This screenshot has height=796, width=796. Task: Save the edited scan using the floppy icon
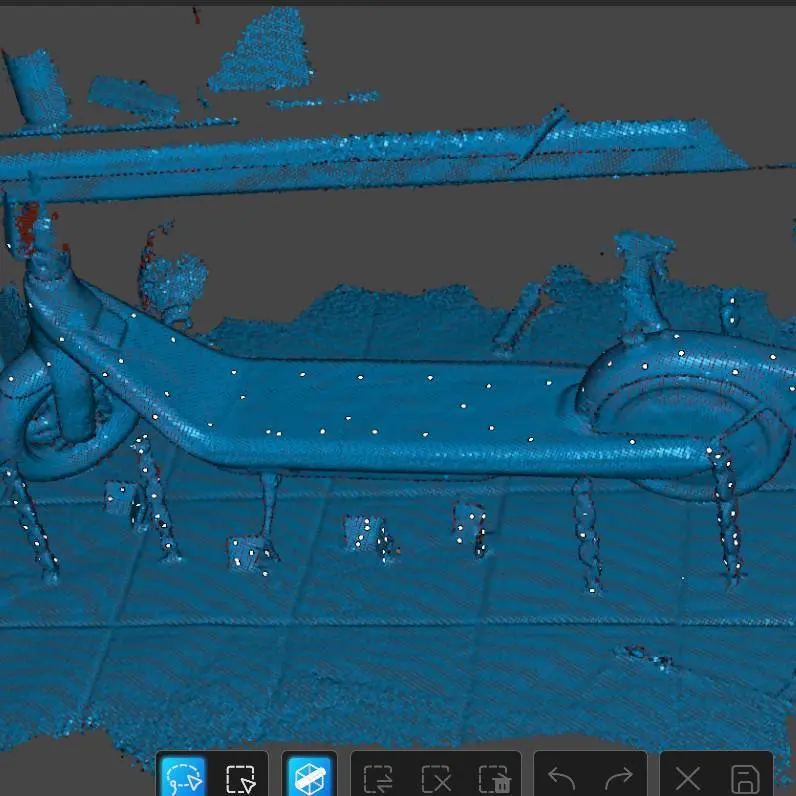coord(745,778)
